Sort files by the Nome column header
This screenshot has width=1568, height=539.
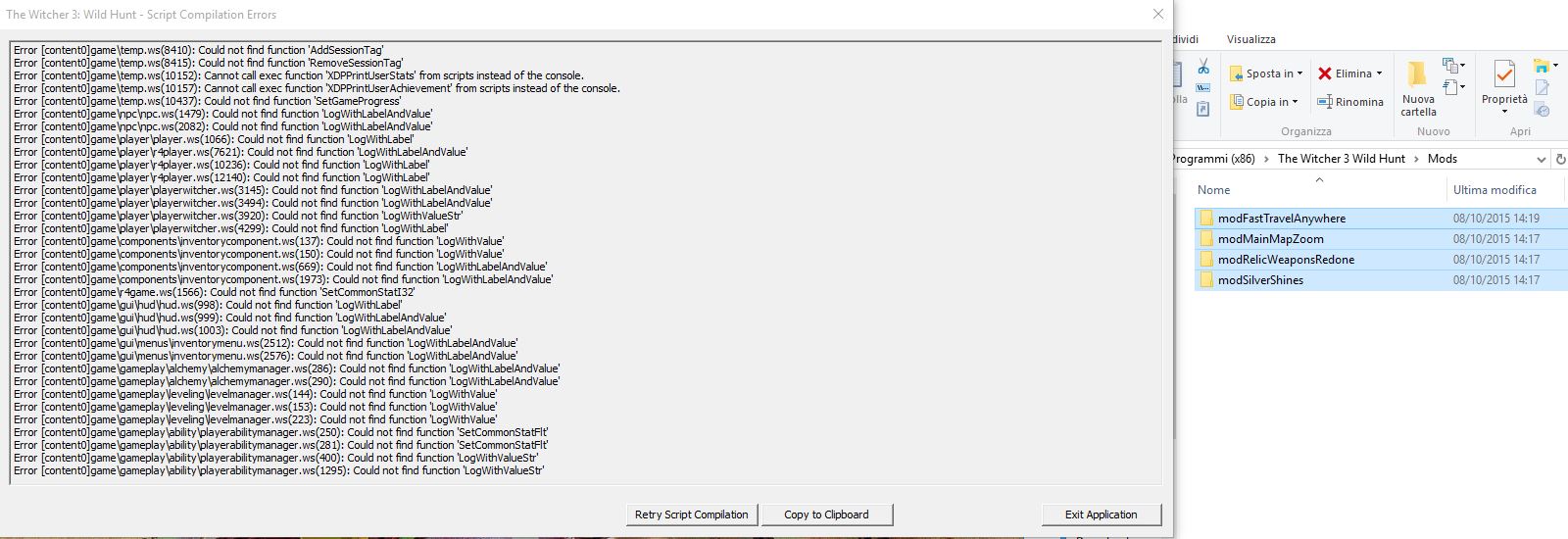pos(1213,190)
